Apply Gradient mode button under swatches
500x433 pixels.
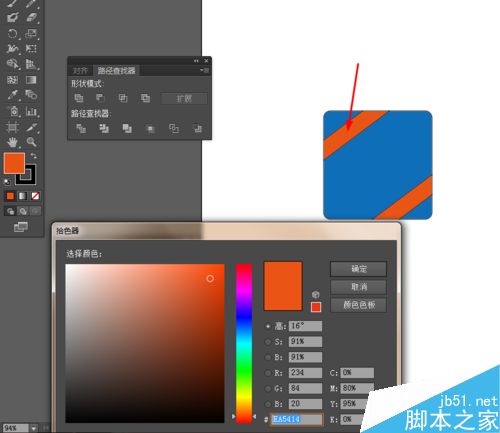pyautogui.click(x=23, y=196)
